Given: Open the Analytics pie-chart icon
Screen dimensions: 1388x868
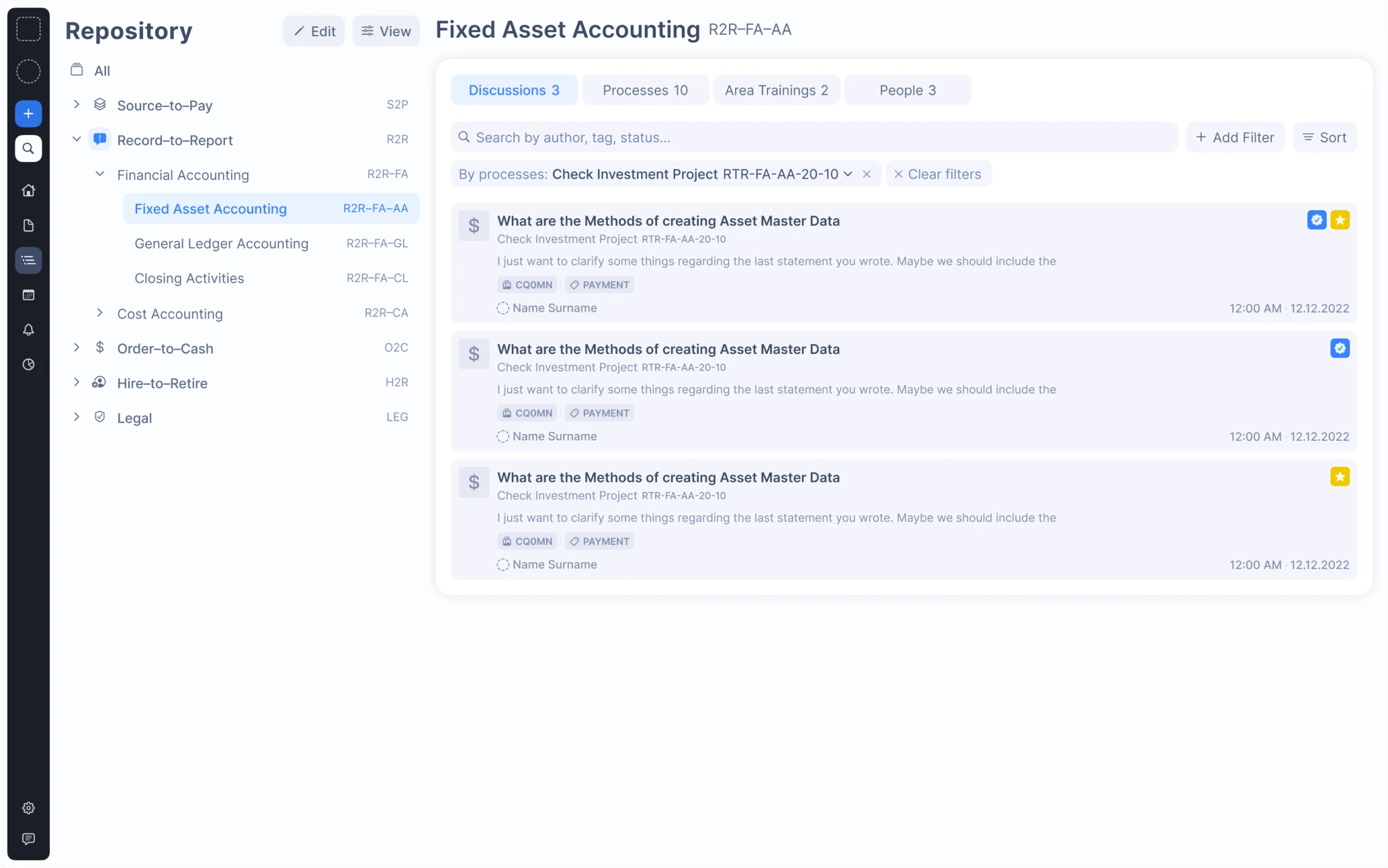Looking at the screenshot, I should point(28,365).
